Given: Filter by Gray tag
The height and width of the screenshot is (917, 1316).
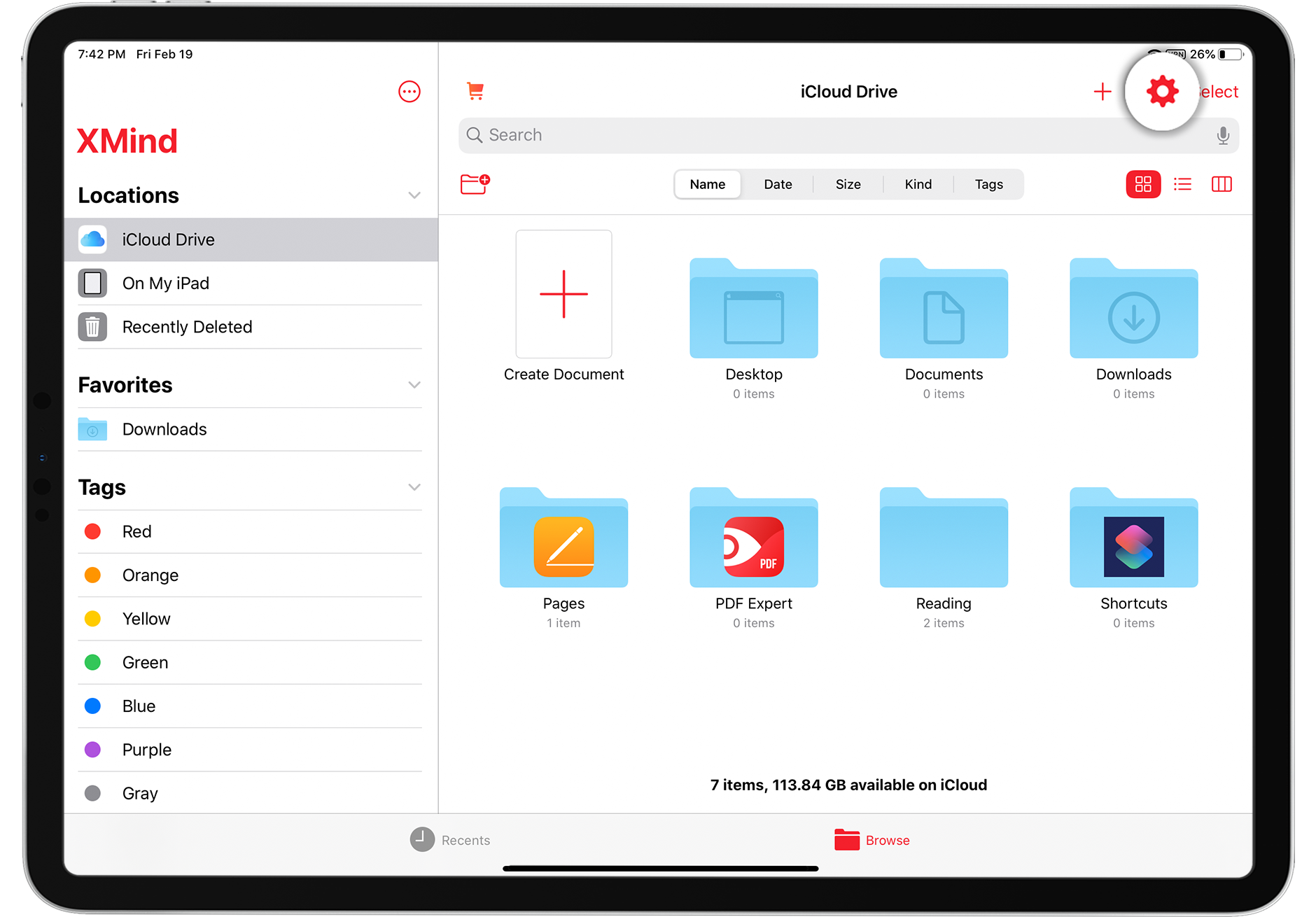Looking at the screenshot, I should pyautogui.click(x=251, y=793).
